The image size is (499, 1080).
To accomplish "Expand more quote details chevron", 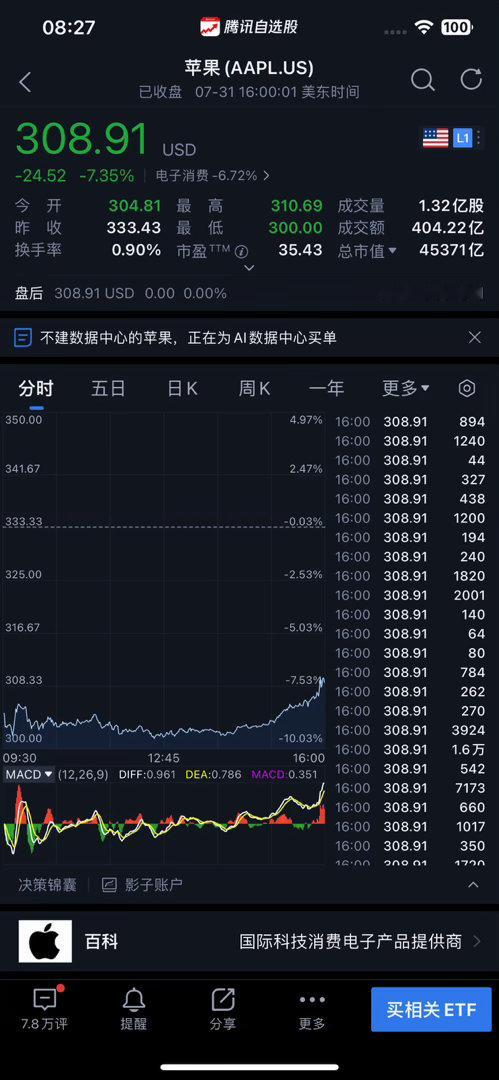I will (250, 268).
